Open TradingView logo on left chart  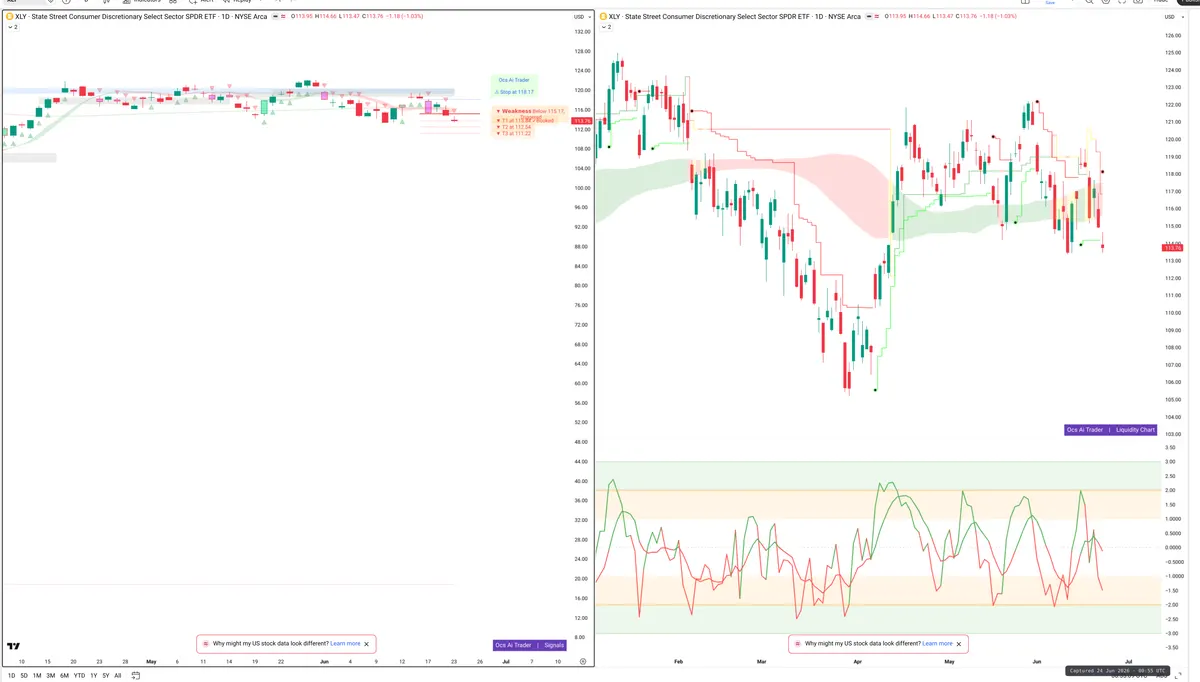14,646
